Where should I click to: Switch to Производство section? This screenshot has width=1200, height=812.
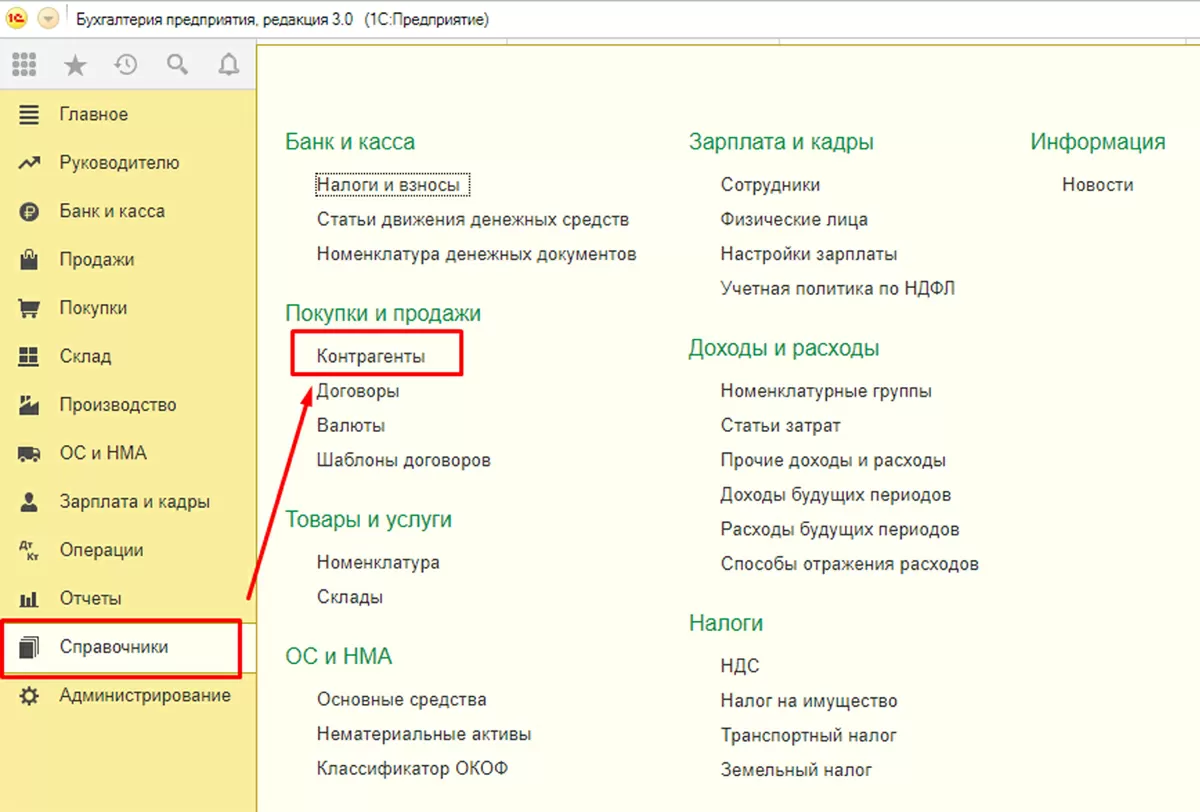tap(118, 405)
